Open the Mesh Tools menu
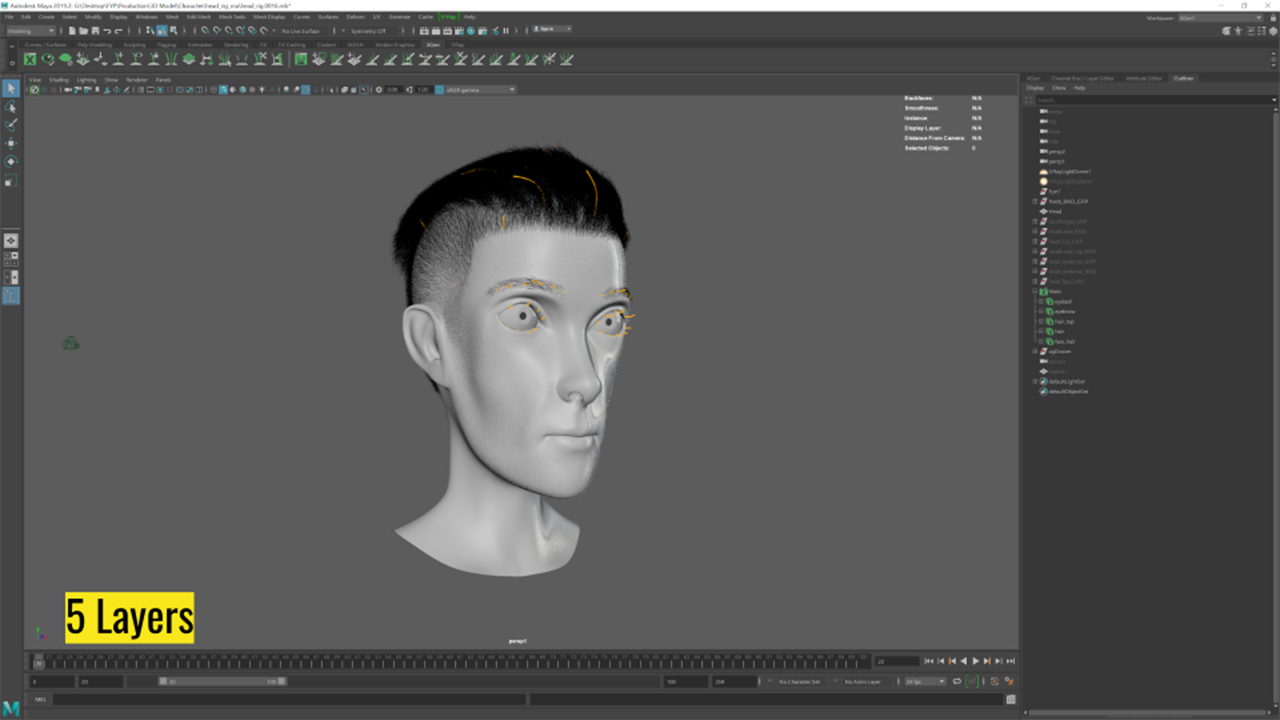The height and width of the screenshot is (720, 1280). tap(231, 17)
